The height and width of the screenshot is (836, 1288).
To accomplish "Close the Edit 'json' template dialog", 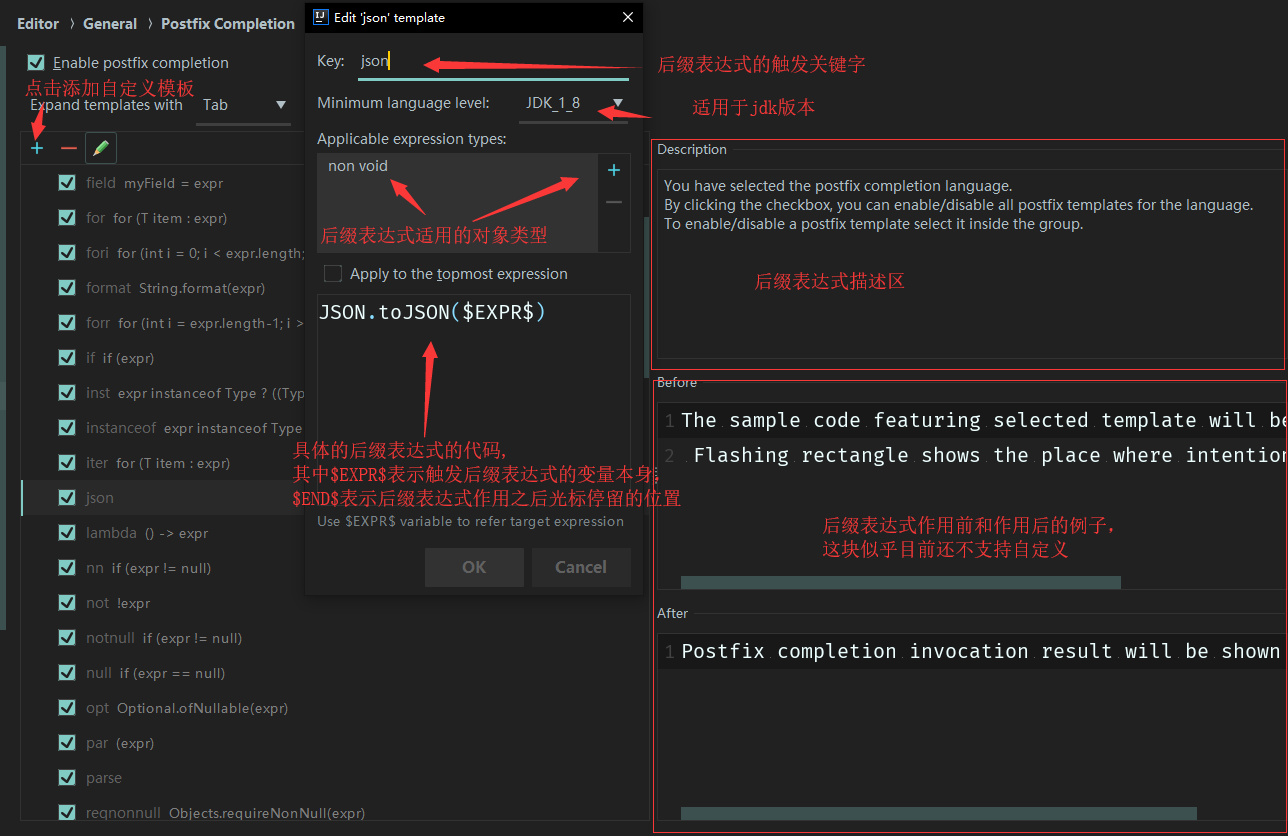I will pyautogui.click(x=628, y=17).
